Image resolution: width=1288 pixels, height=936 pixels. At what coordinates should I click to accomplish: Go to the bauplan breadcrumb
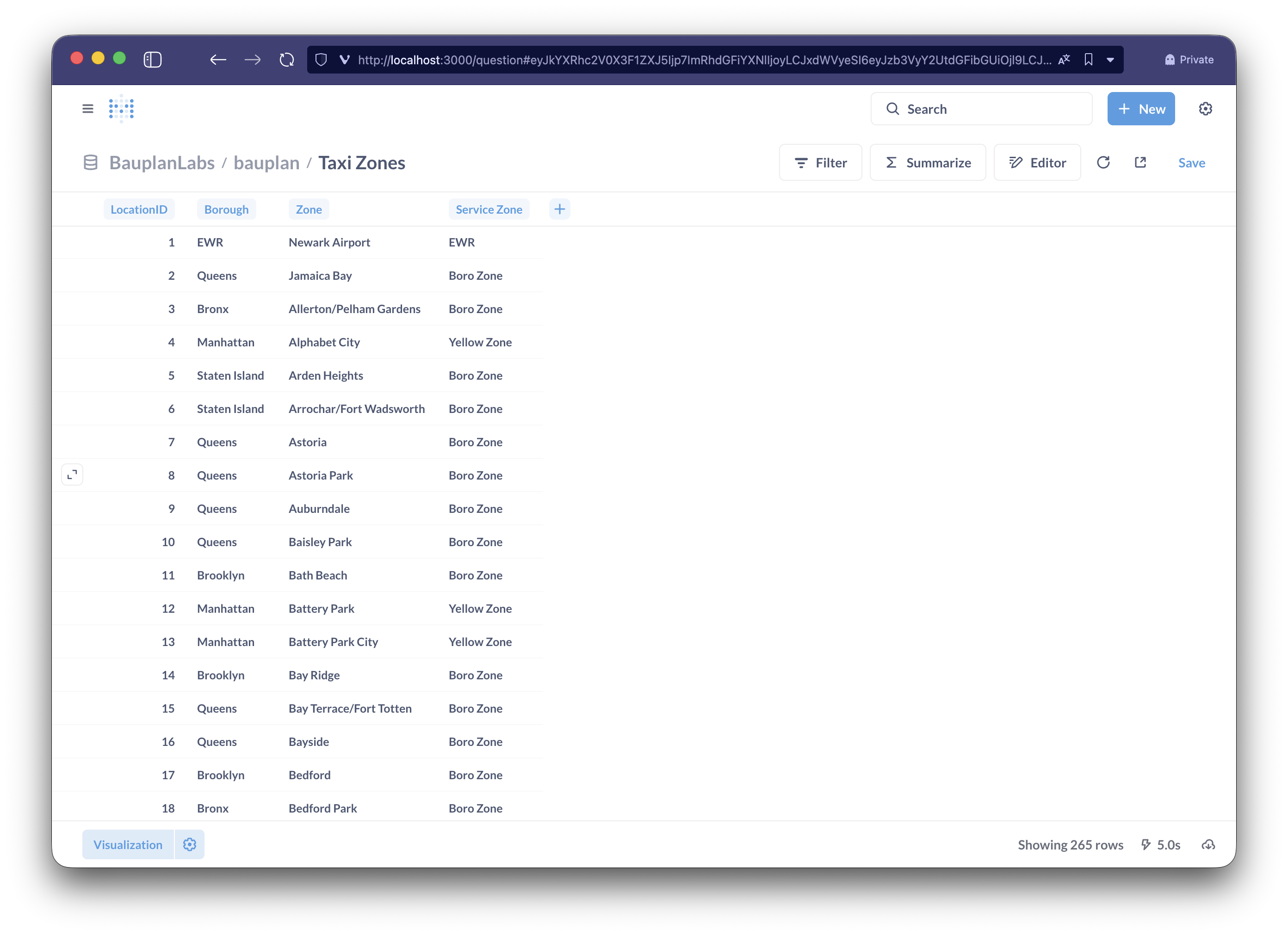coord(266,163)
